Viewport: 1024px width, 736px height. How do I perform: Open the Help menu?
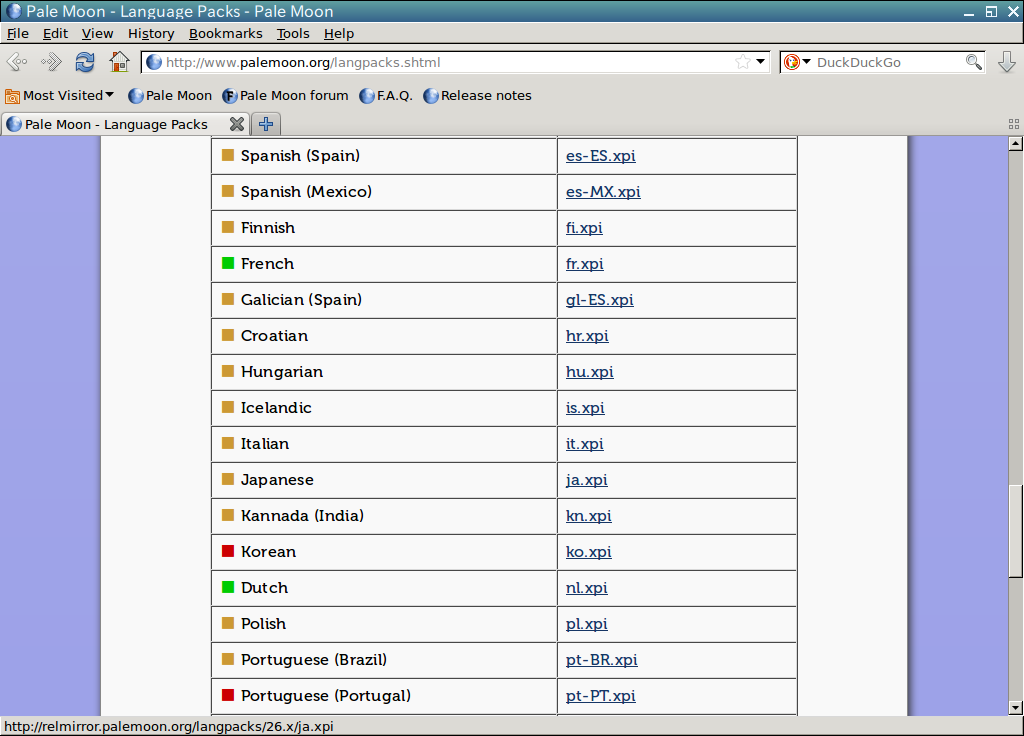tap(339, 33)
